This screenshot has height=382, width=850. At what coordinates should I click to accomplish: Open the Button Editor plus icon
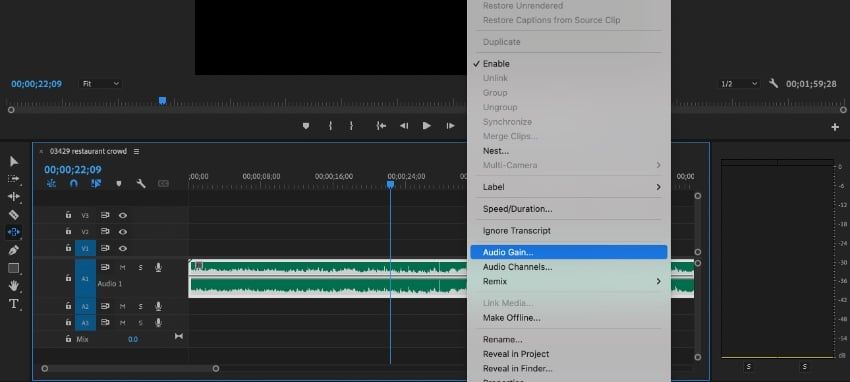tap(835, 127)
